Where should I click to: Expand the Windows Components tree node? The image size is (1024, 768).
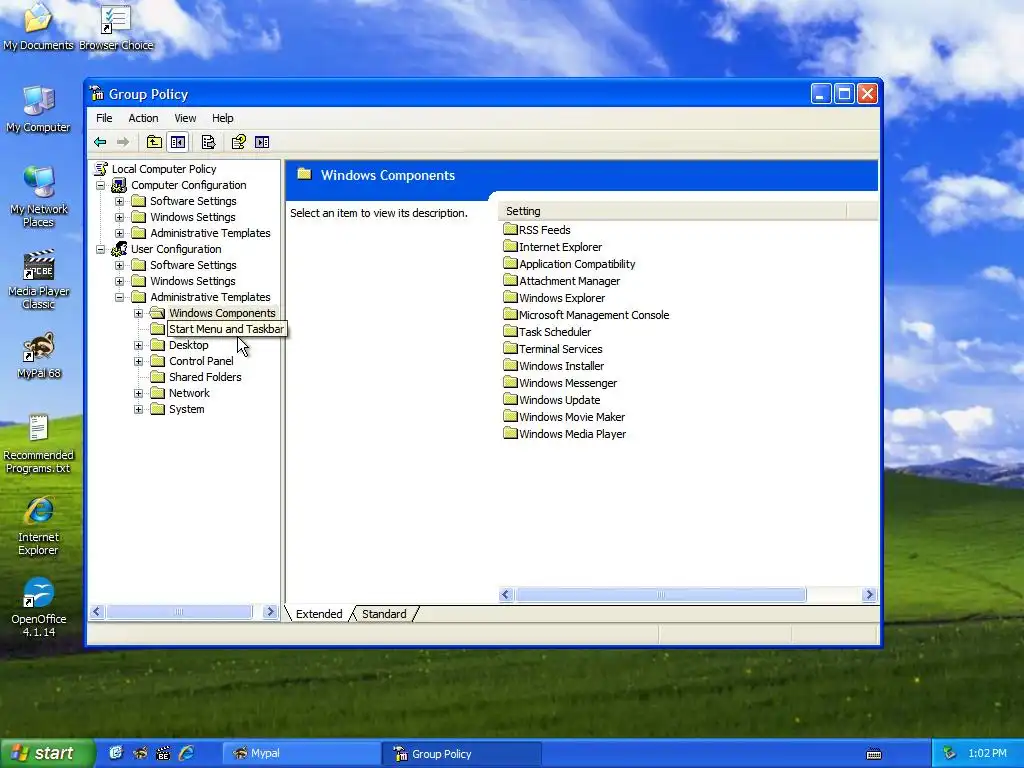pos(138,313)
